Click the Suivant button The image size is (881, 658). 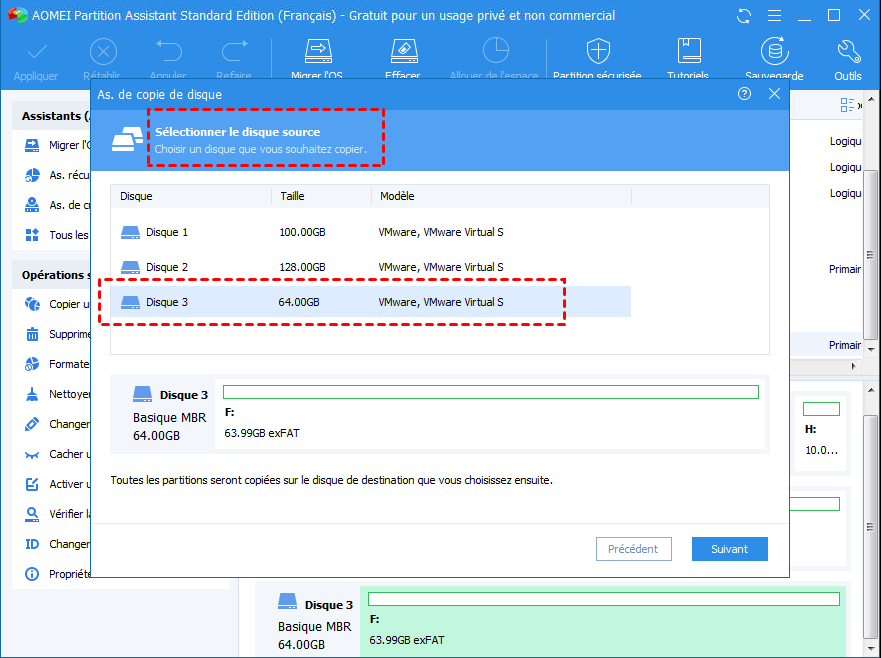tap(729, 549)
